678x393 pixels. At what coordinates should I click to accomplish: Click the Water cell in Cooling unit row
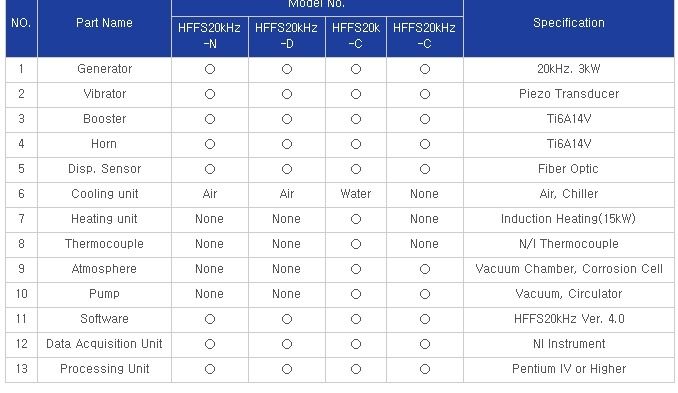tap(356, 194)
